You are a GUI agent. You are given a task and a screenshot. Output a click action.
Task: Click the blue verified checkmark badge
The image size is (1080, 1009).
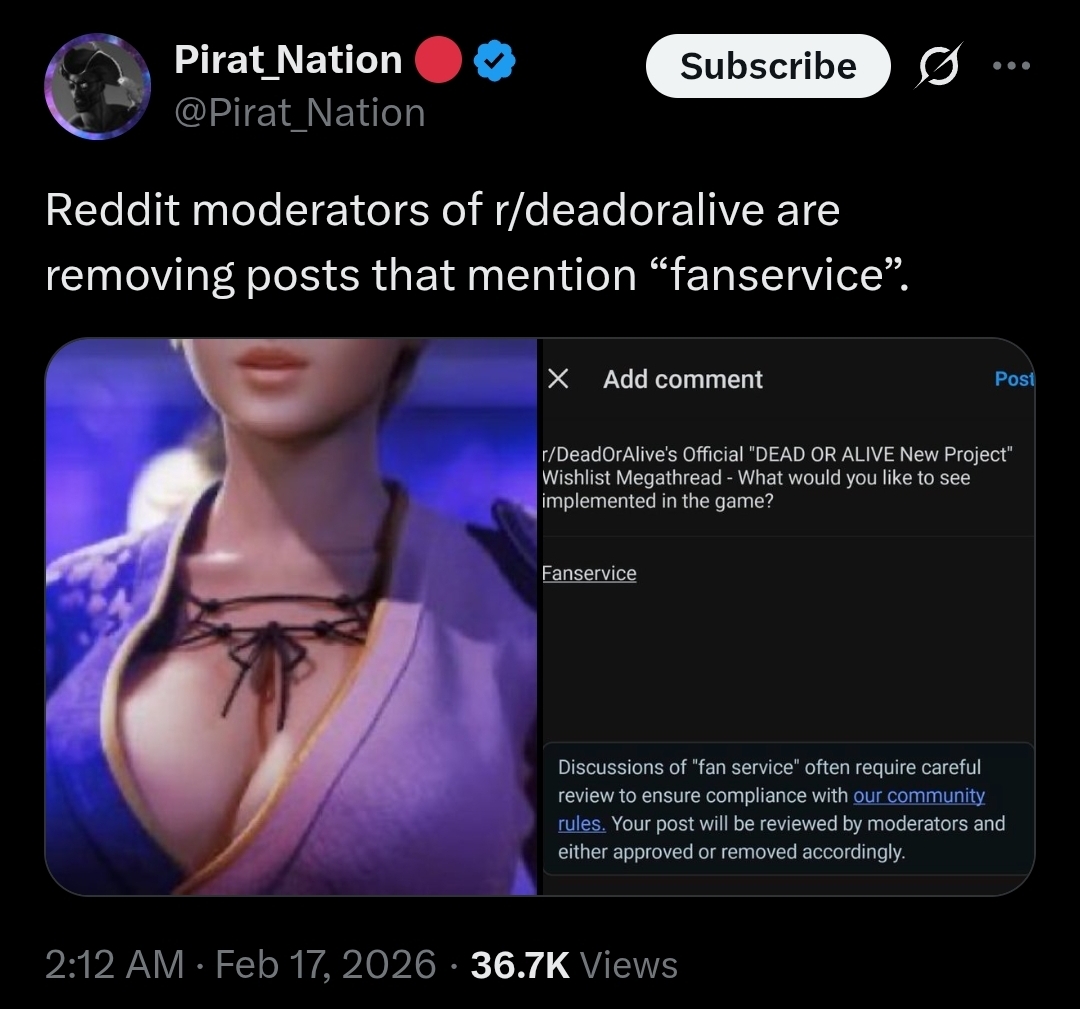point(495,61)
